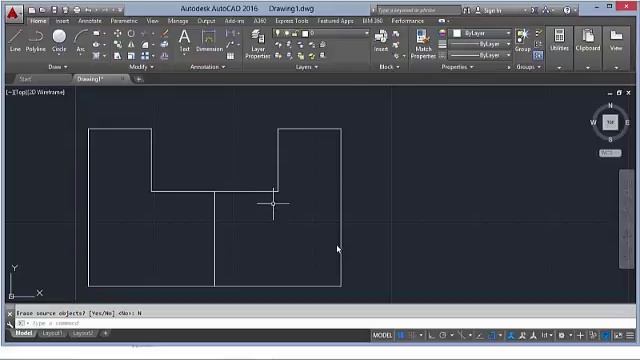Click the Group tool
Screen dimensions: 640x360
[x=522, y=40]
